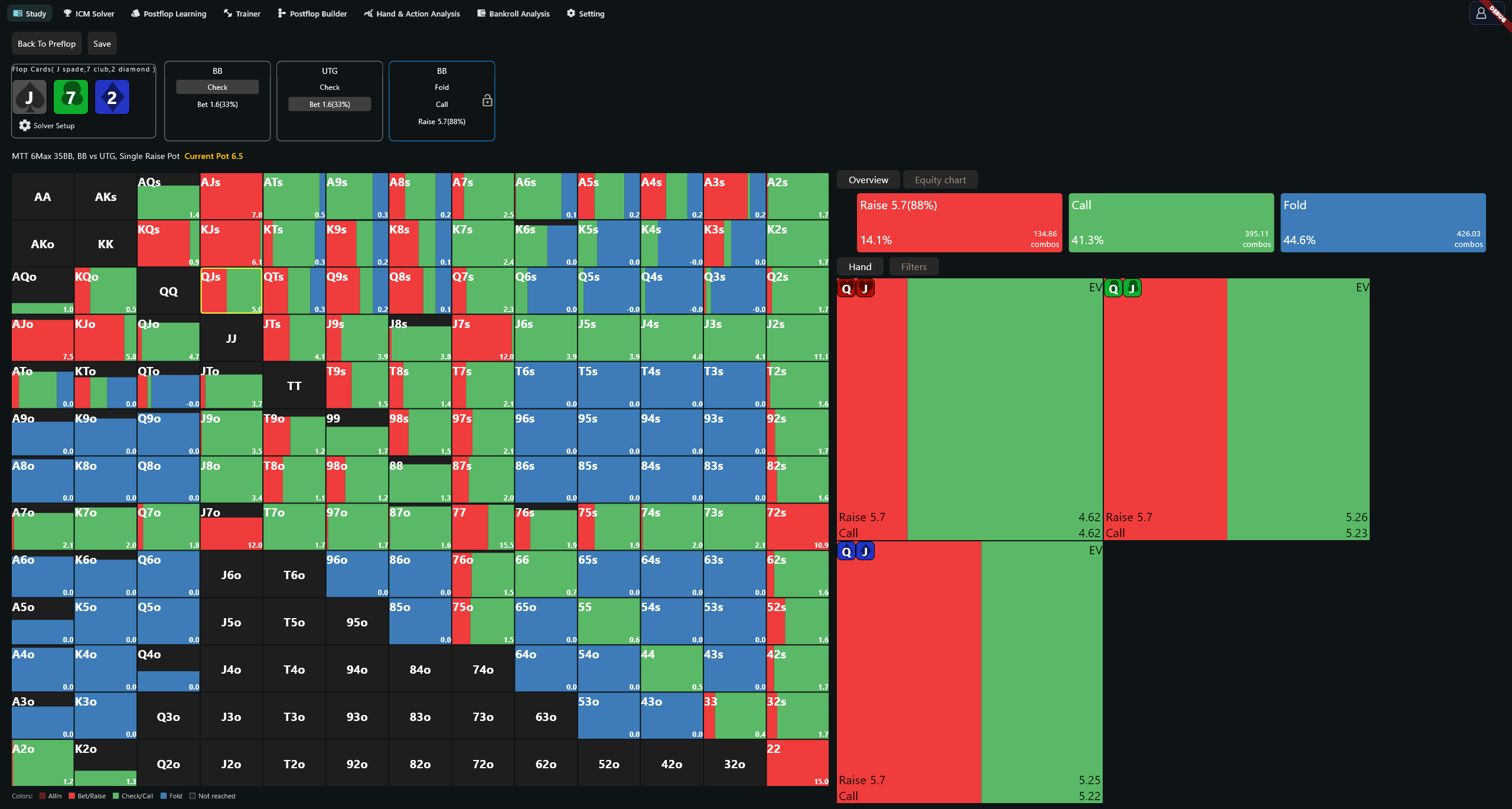Switch to the Filters tab

(x=914, y=267)
